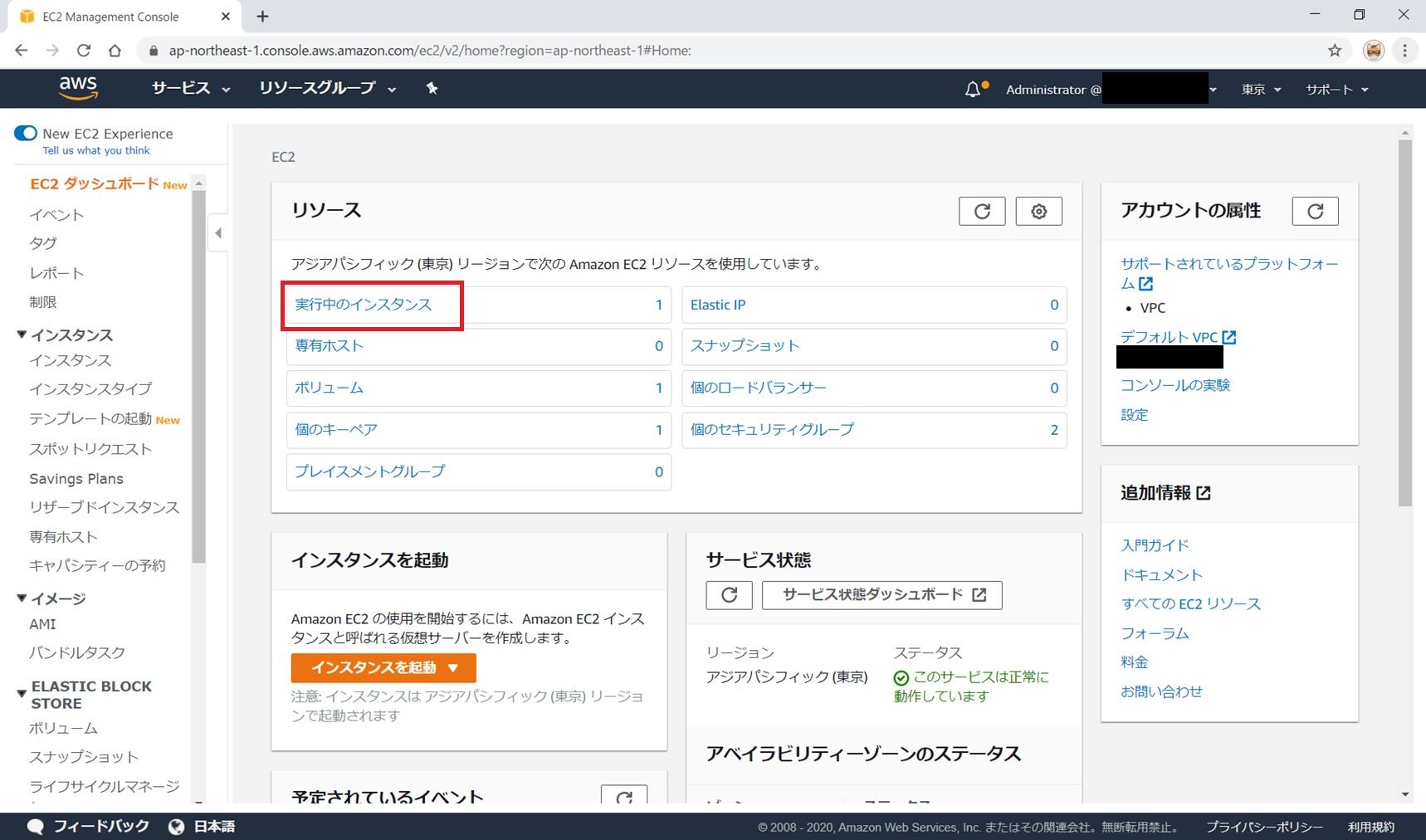This screenshot has width=1426, height=840.
Task: Collapse the イメージ sidebar section
Action: click(22, 598)
